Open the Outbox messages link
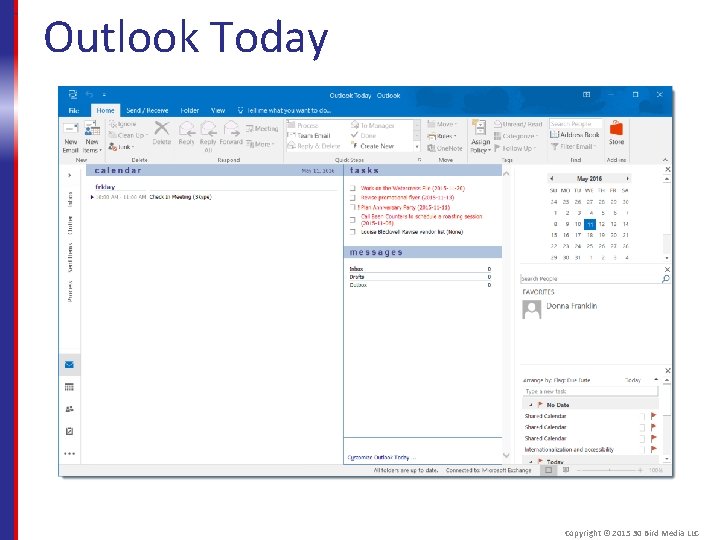Screen dimensions: 720x540 pos(358,285)
